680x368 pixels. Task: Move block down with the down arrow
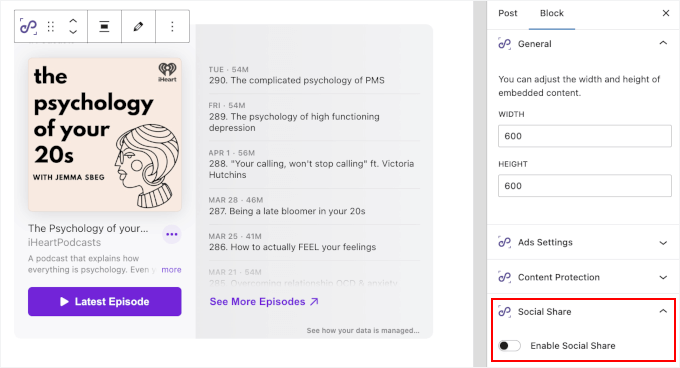(73, 32)
